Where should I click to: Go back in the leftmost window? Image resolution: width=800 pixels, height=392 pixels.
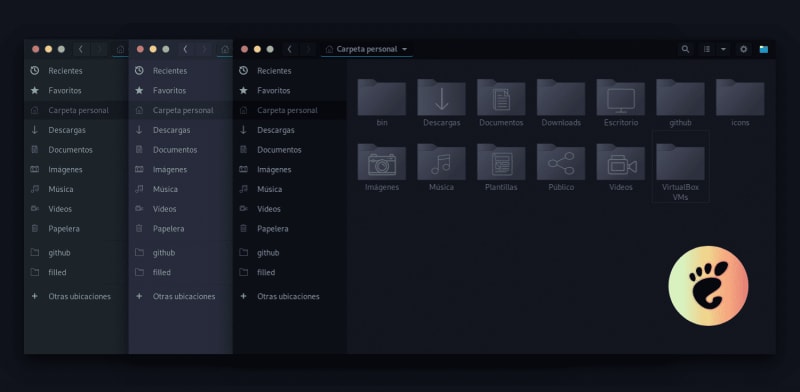coord(81,49)
